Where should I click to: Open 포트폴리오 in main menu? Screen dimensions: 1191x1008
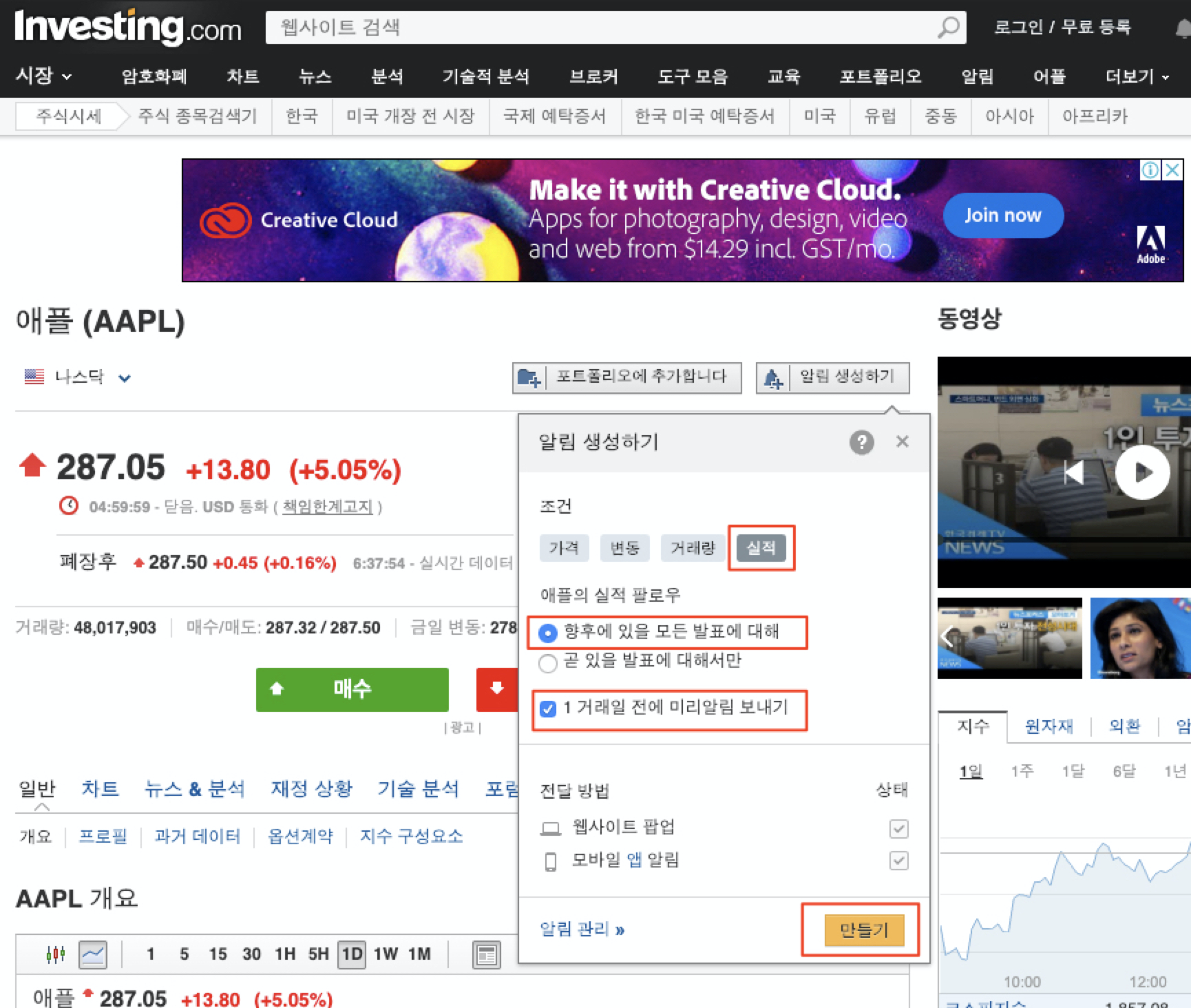click(x=881, y=76)
